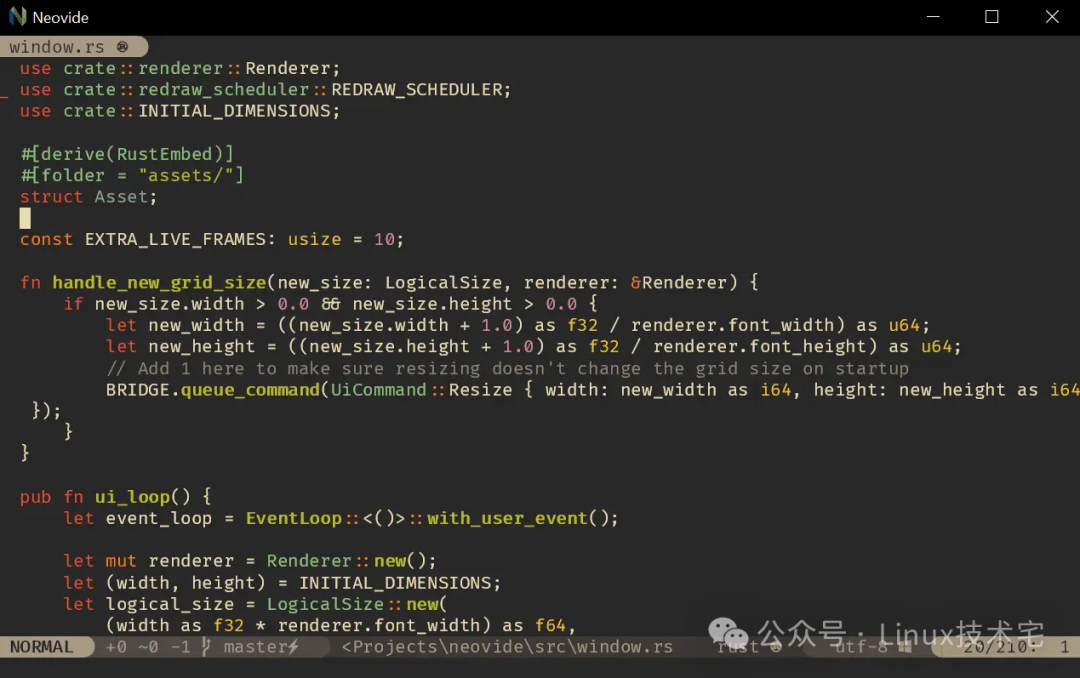Click the value 10 in the const line
Screen dimensions: 1080x678
pyautogui.click(x=384, y=239)
